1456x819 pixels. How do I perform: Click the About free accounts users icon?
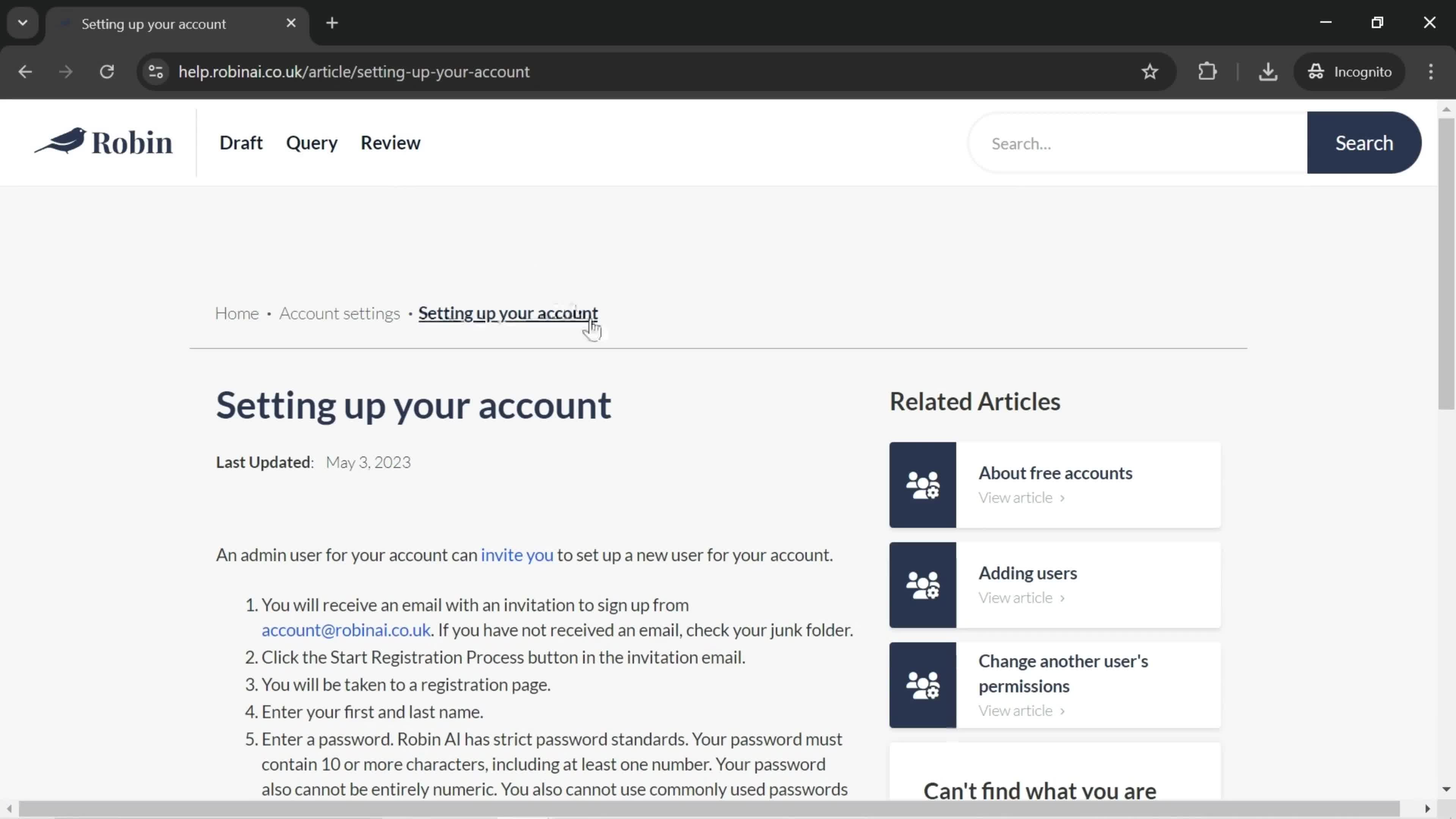pos(923,485)
